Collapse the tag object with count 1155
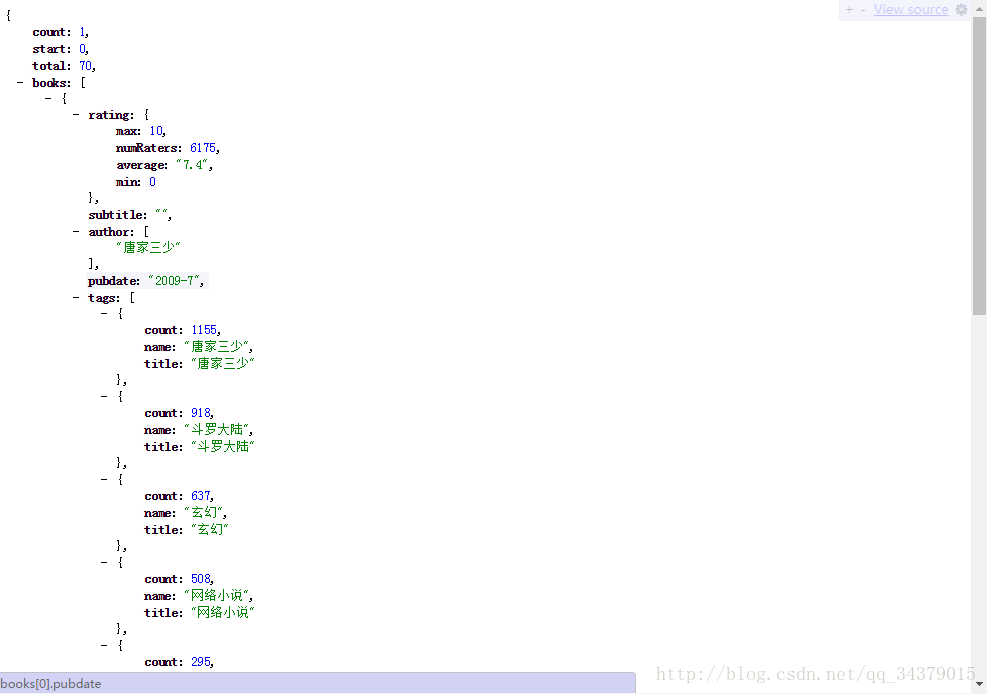The width and height of the screenshot is (987, 694). (x=104, y=313)
